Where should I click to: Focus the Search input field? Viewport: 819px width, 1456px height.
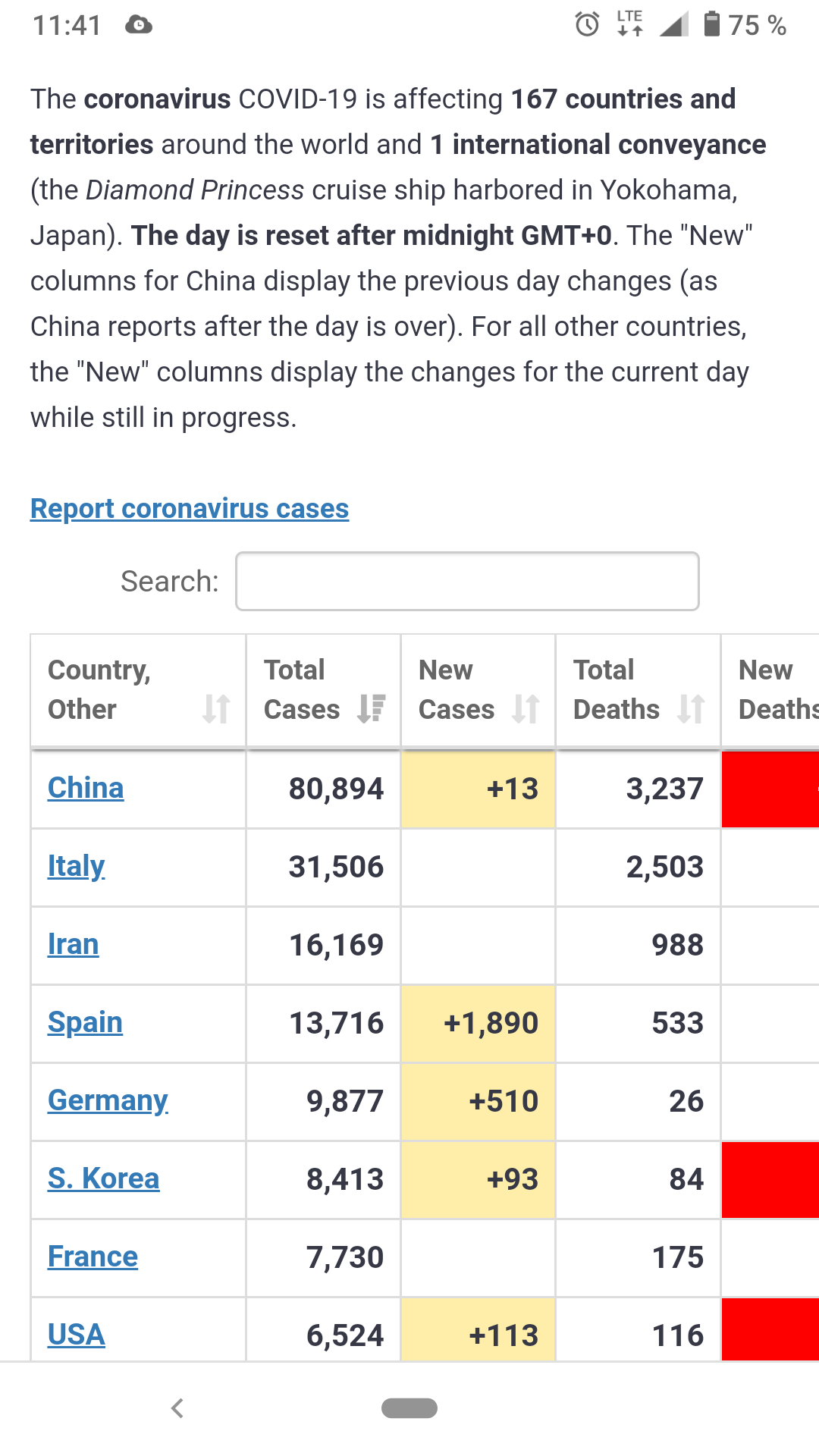coord(467,582)
